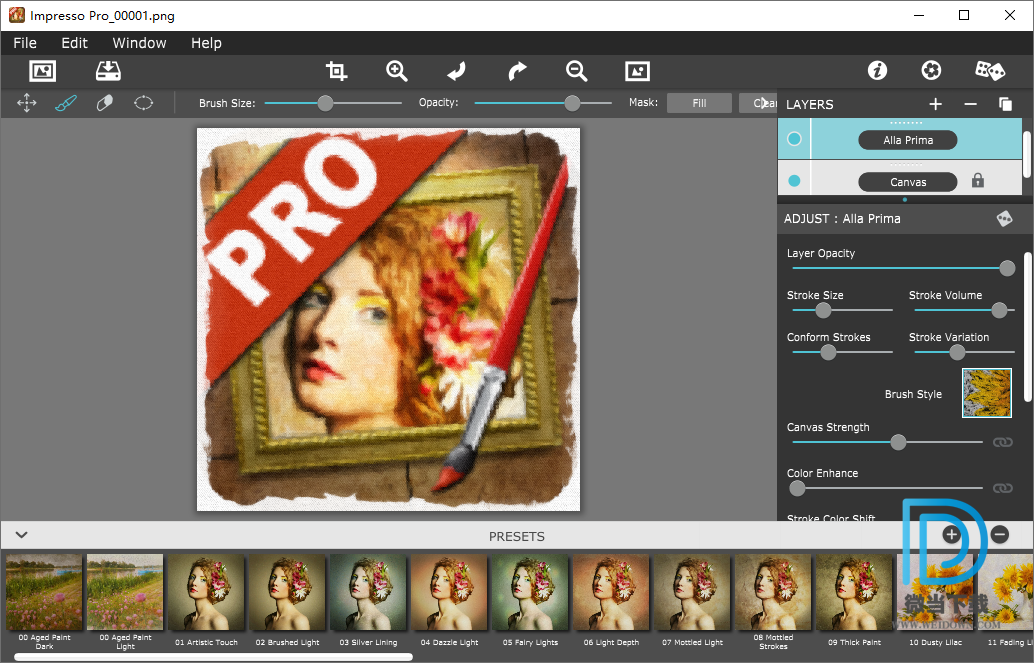Collapse the Presets panel chevron
The height and width of the screenshot is (663, 1034).
[x=21, y=535]
